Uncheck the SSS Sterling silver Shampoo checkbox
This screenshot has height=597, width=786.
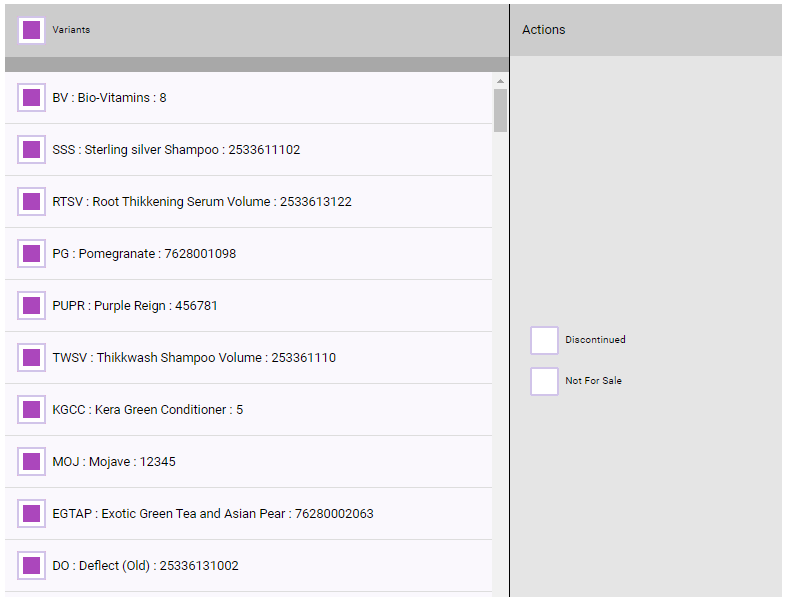(31, 150)
